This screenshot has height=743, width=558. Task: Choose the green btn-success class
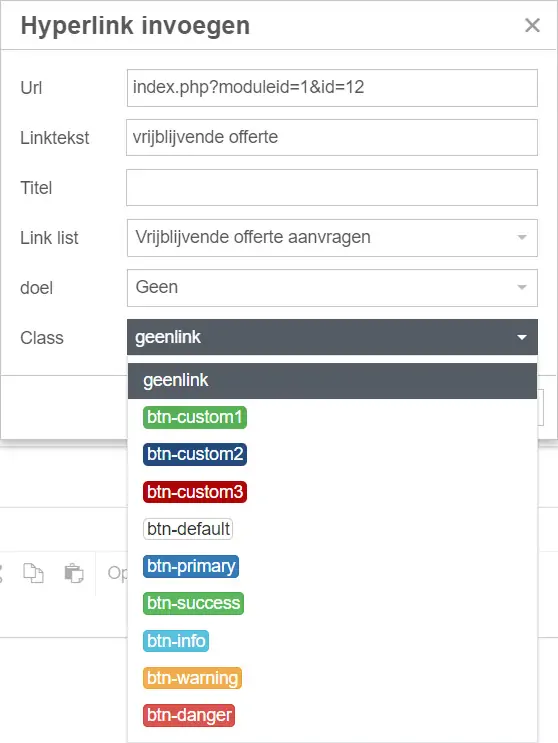click(193, 603)
